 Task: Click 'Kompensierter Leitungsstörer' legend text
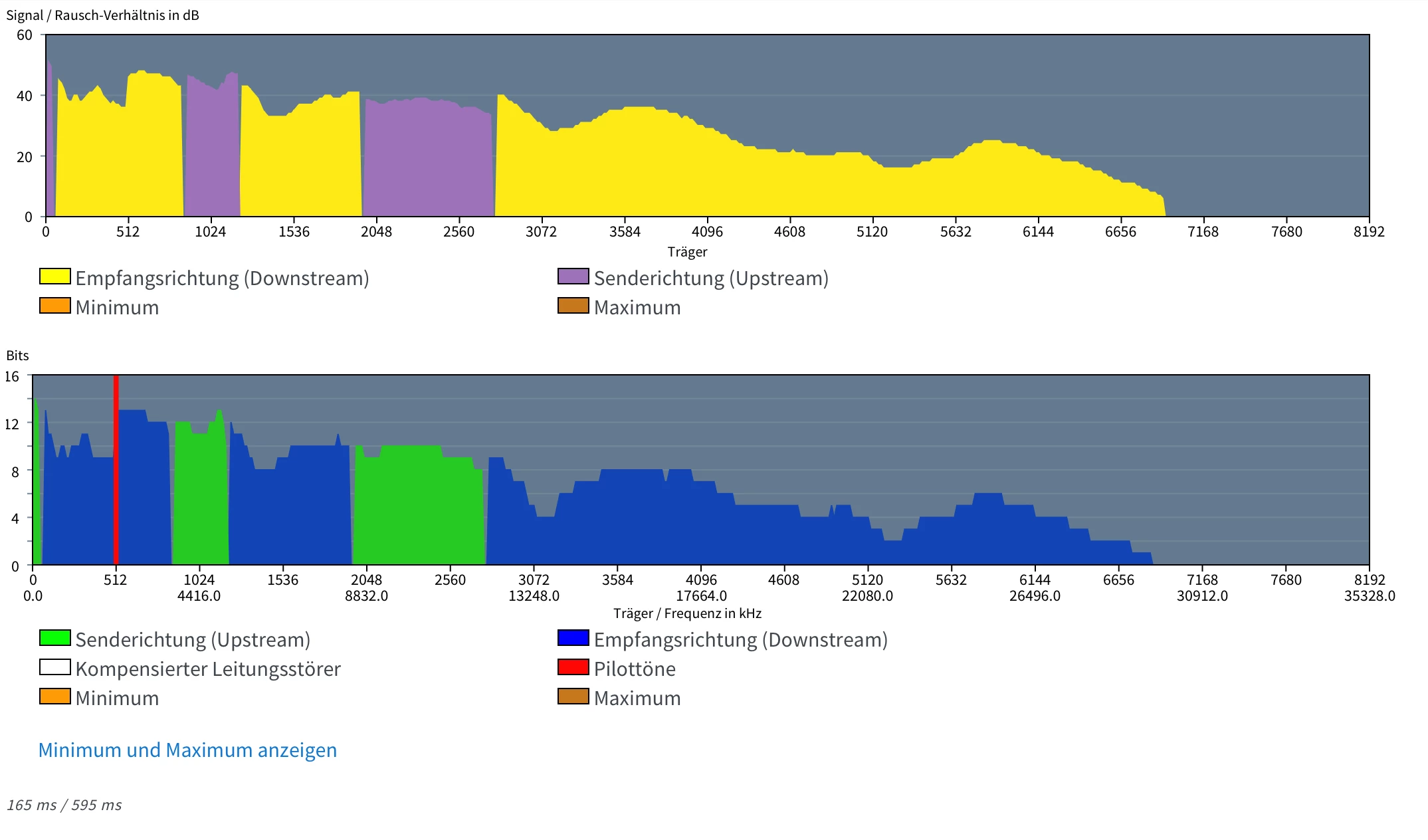click(208, 669)
